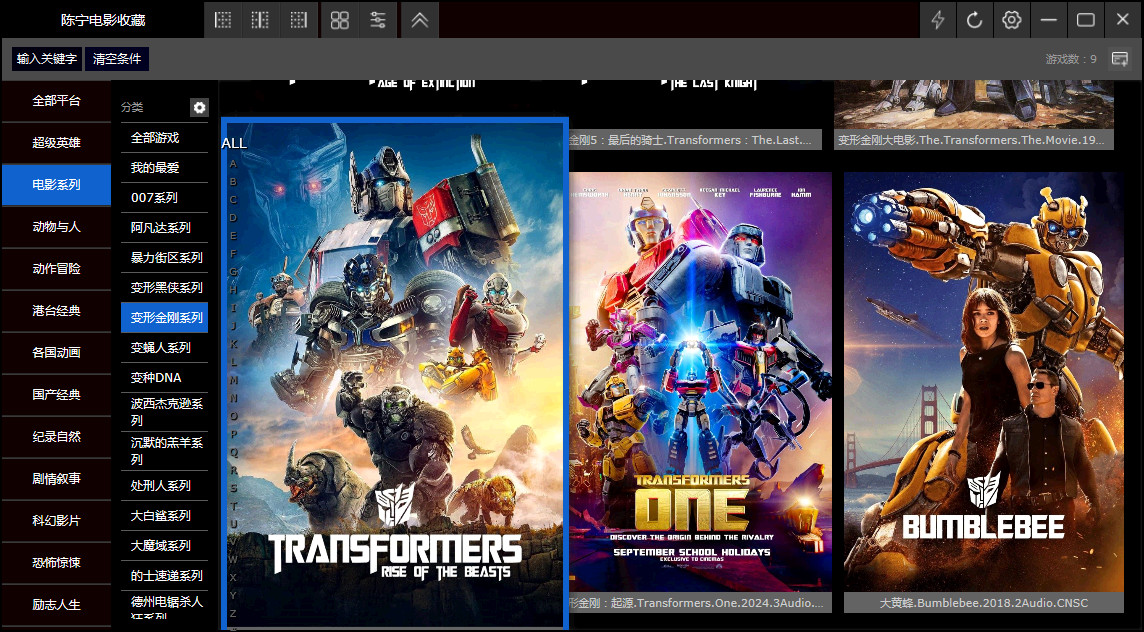Click ALL in the alphabet index

[234, 143]
